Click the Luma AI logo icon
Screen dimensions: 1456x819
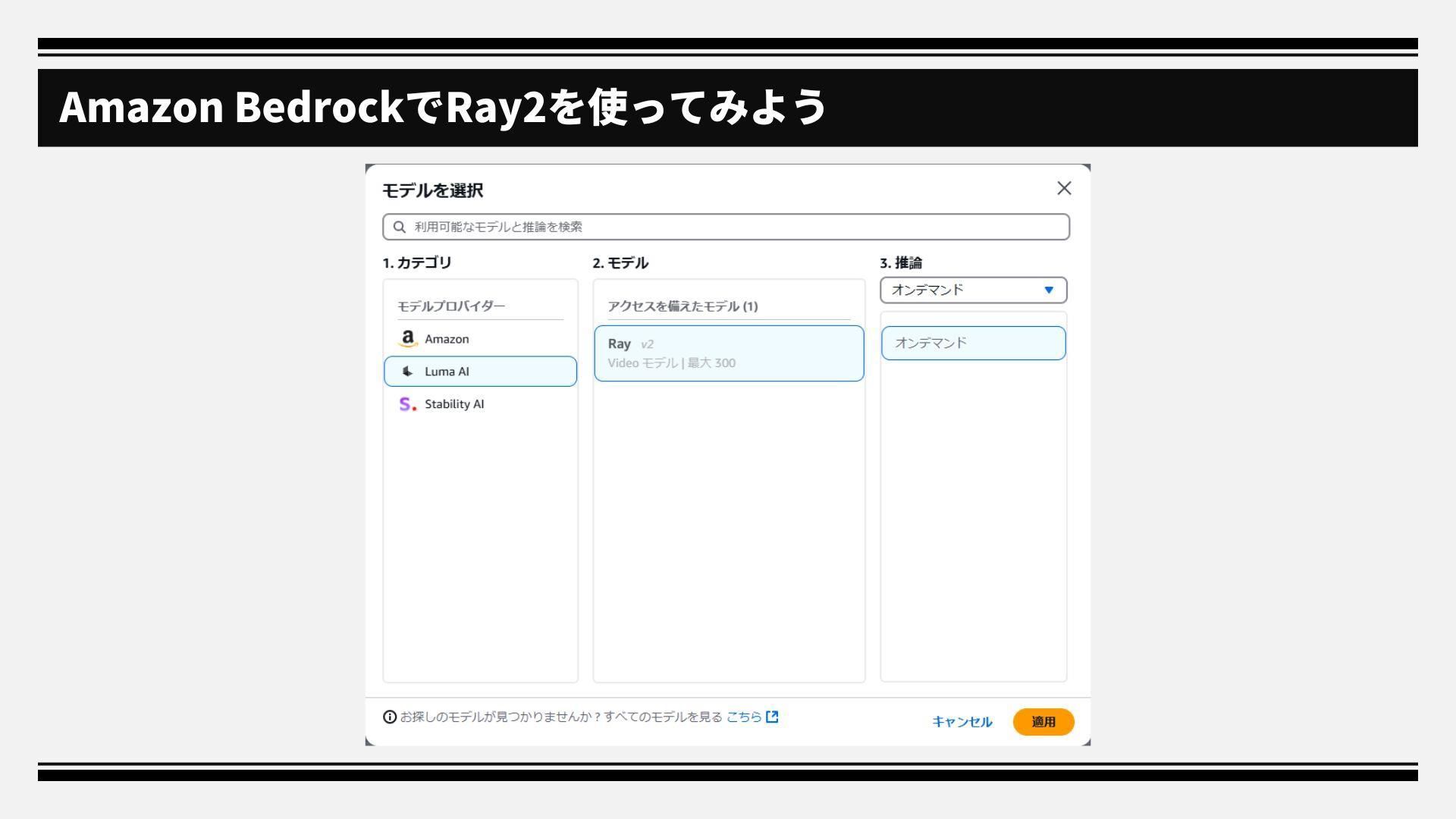(408, 372)
